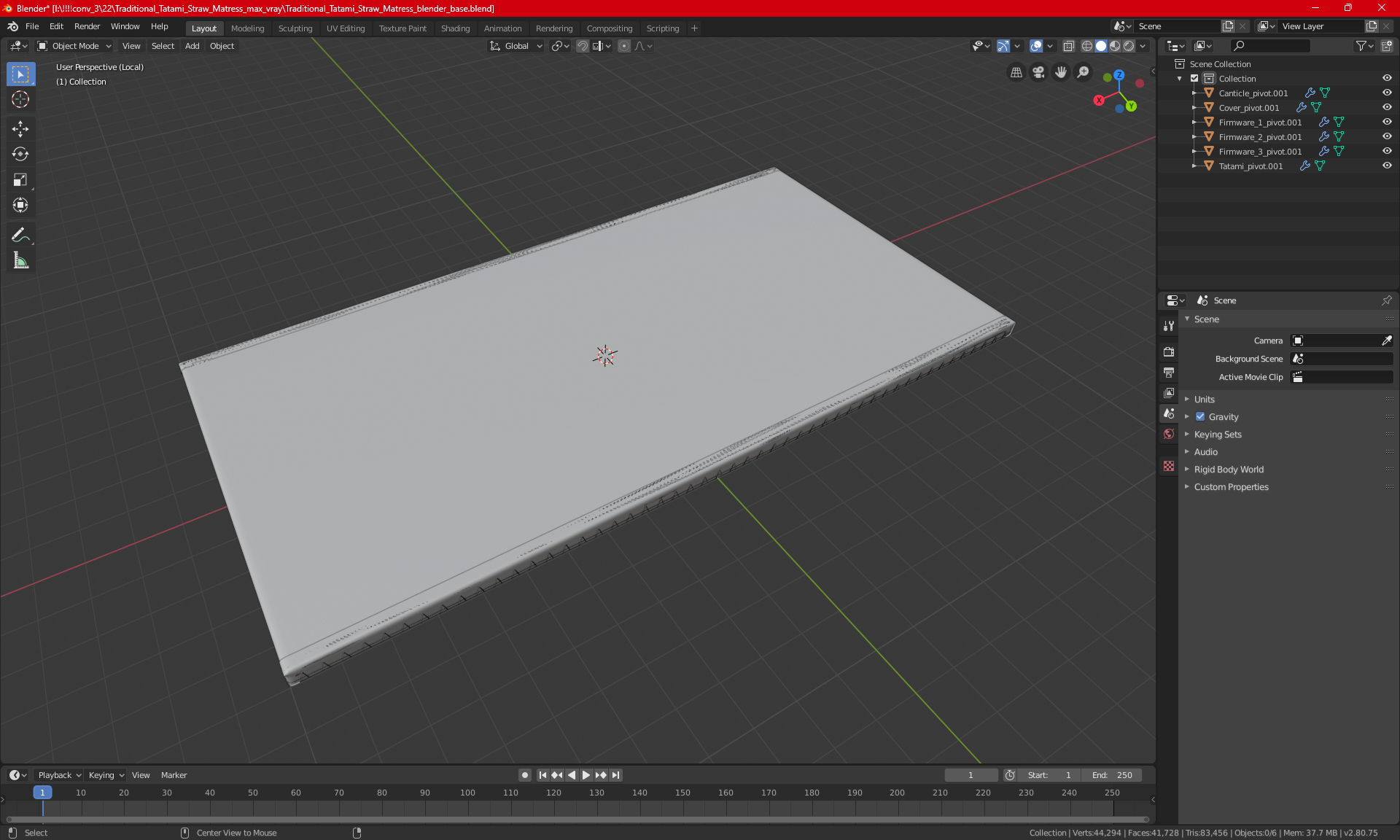Click the timeline playhead at frame 1
Screen dimensions: 1400x840
(42, 793)
